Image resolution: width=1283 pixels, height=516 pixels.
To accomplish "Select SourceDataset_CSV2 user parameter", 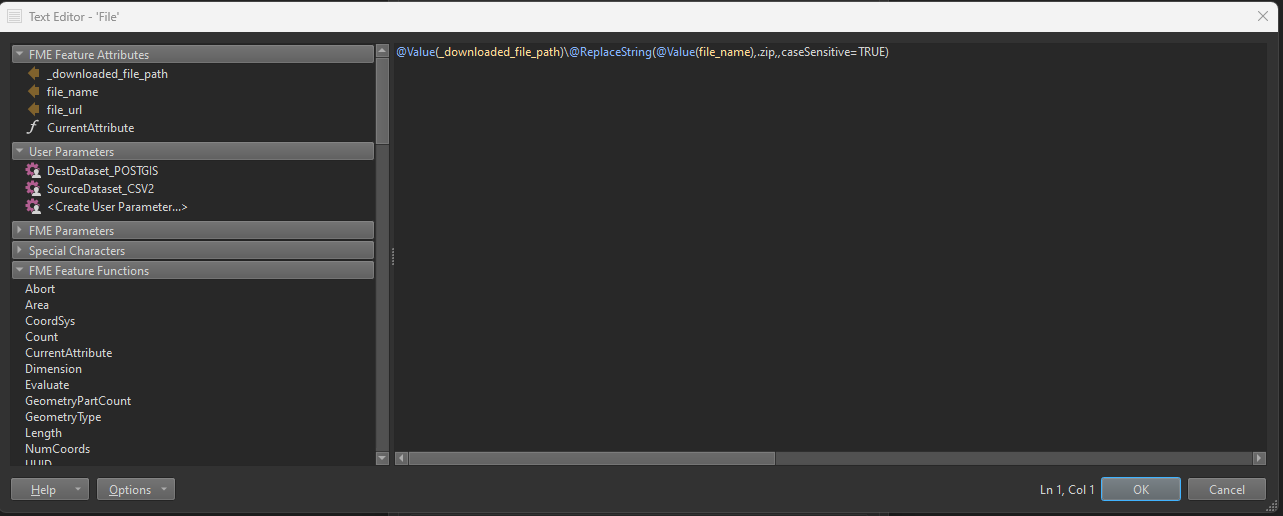I will click(100, 189).
